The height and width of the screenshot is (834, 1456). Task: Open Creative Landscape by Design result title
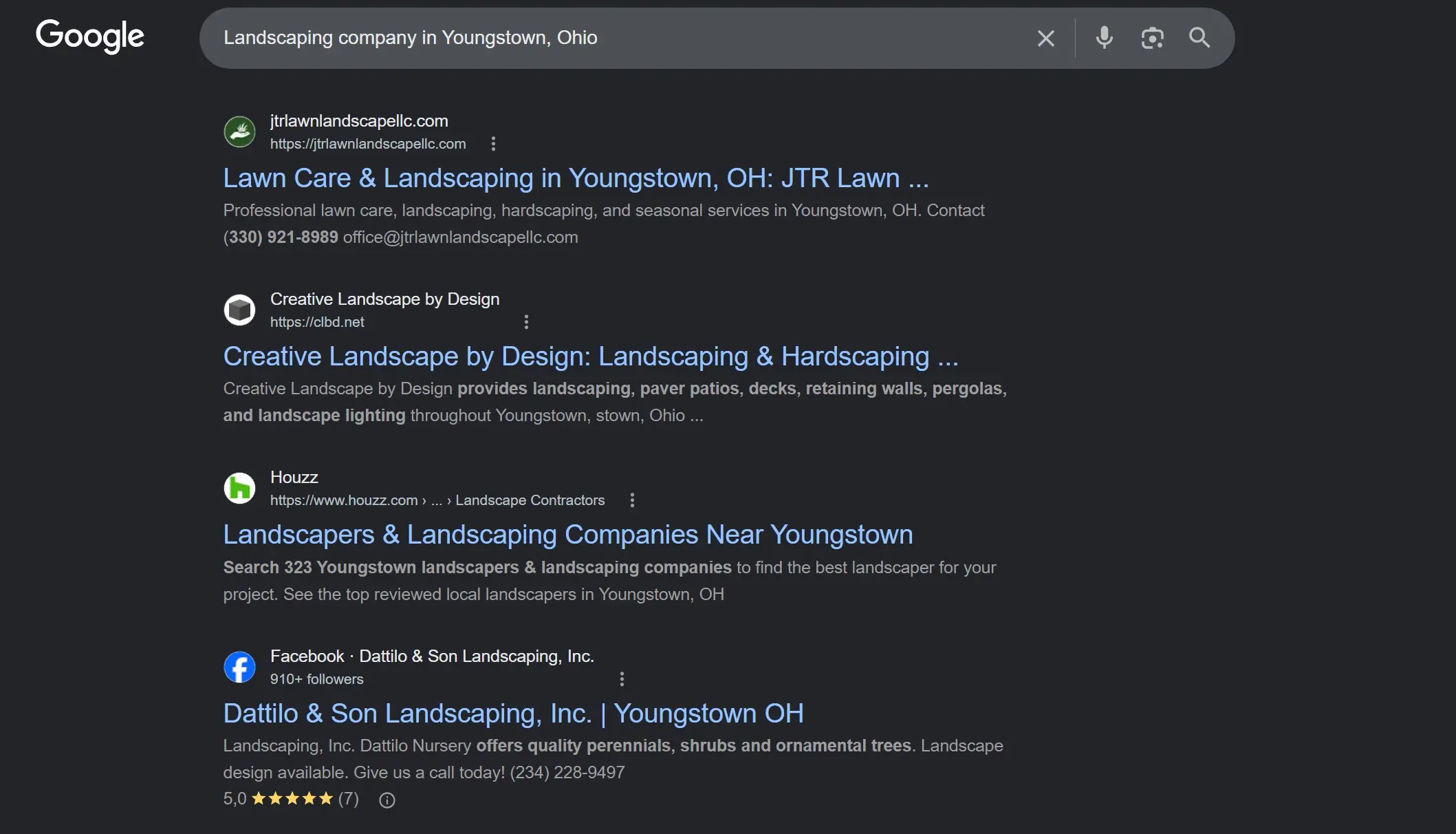[x=591, y=356]
